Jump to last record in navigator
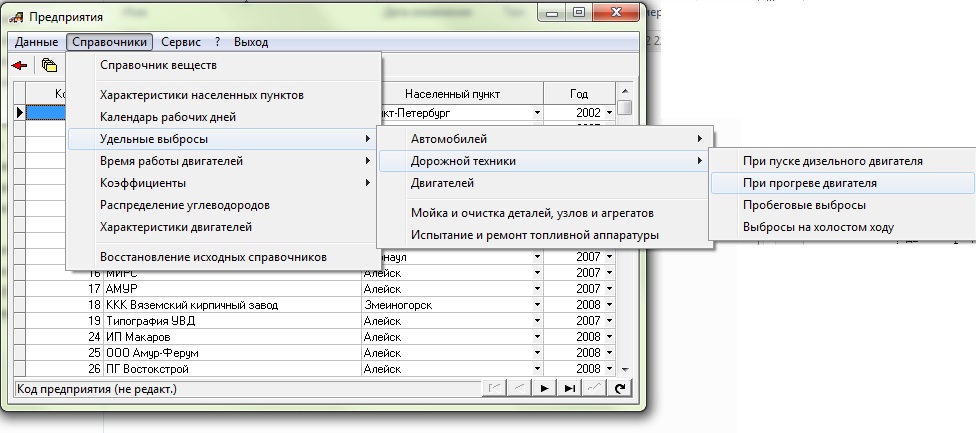The image size is (976, 433). point(569,388)
